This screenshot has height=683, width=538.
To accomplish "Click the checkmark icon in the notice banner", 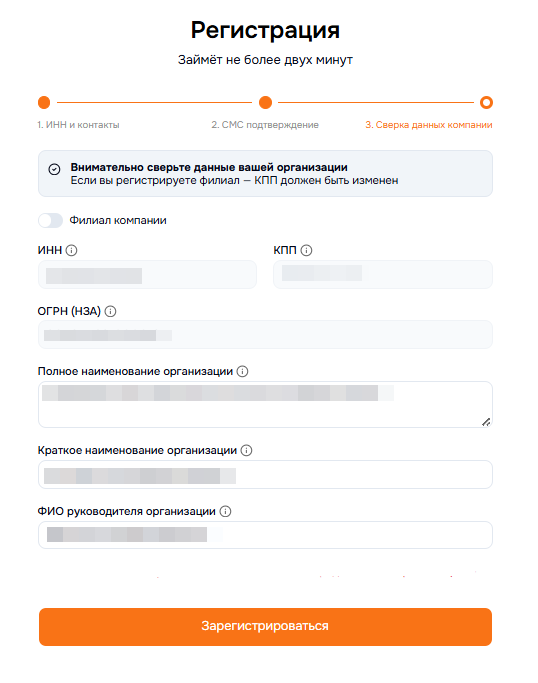I will point(54,169).
